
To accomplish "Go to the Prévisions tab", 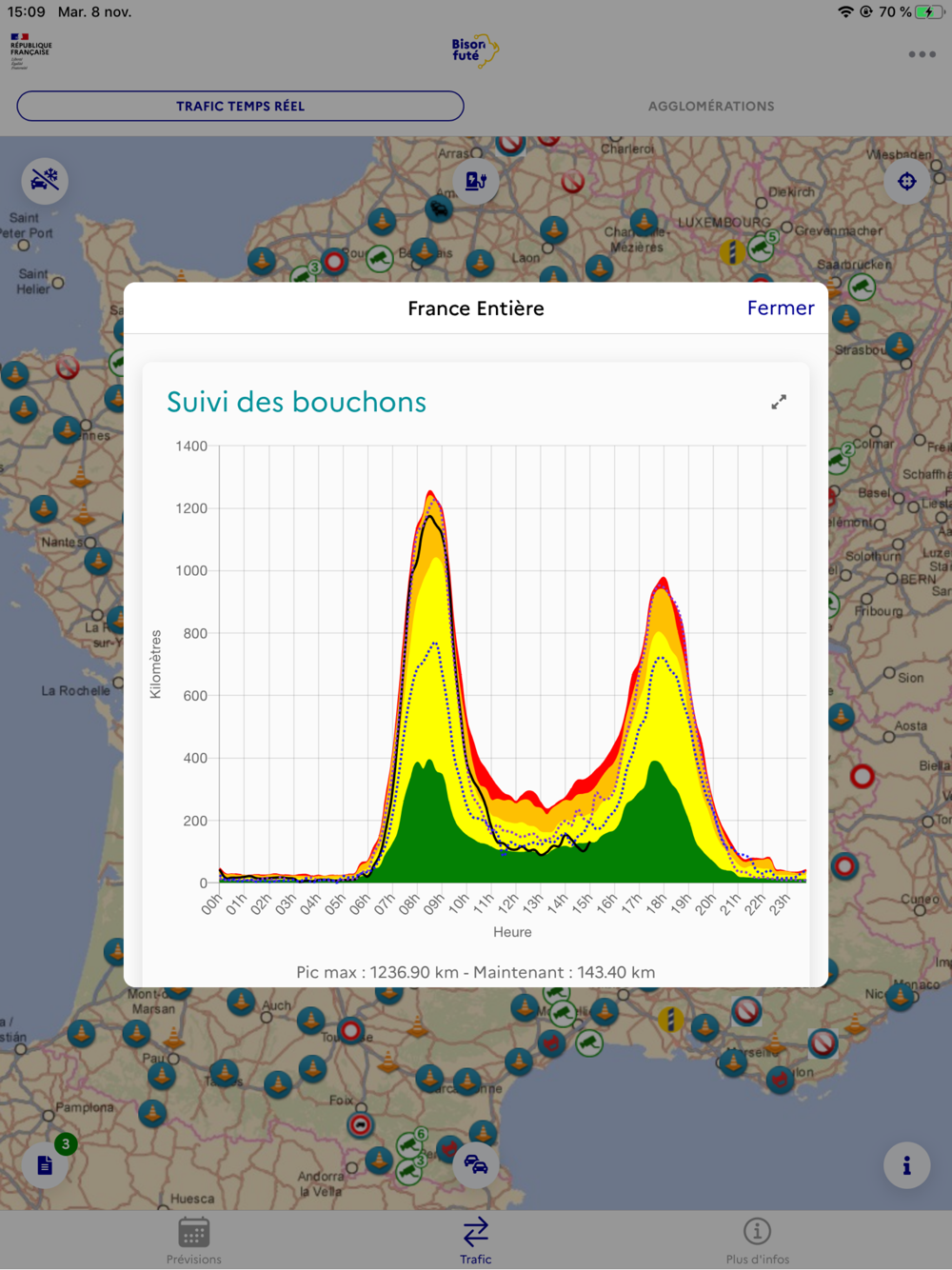I will pyautogui.click(x=193, y=1240).
